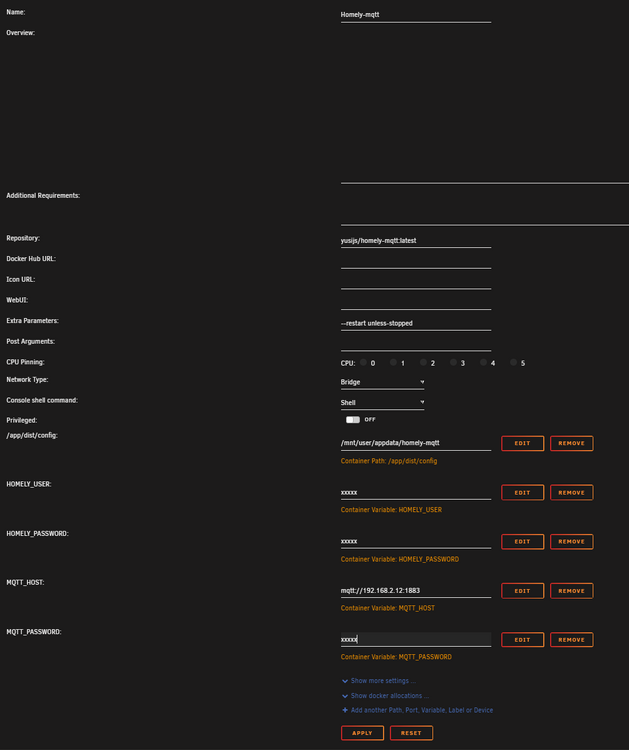Remove the /app/dist/config path

coord(571,443)
